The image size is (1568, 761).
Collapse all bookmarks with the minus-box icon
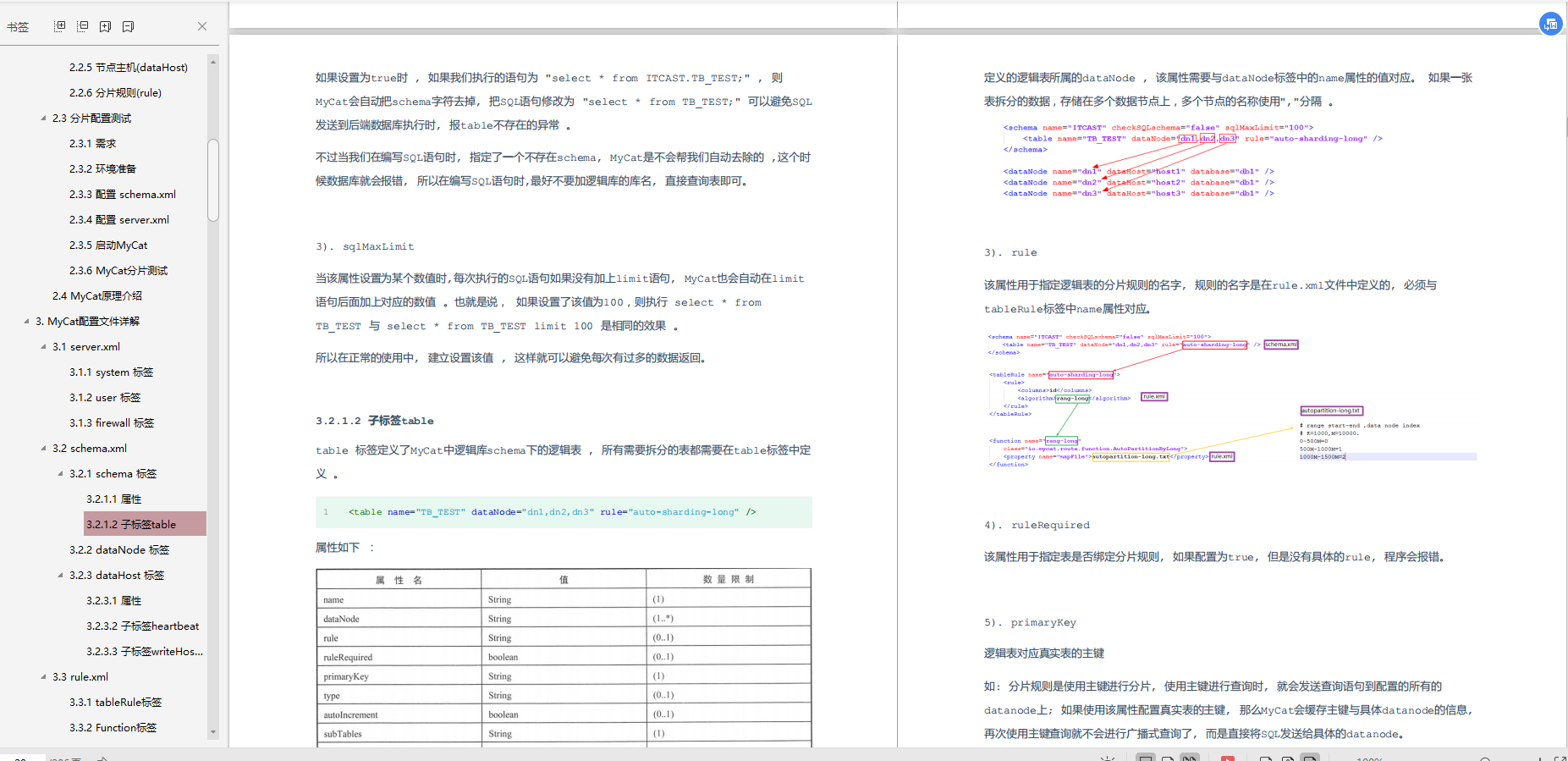point(82,26)
